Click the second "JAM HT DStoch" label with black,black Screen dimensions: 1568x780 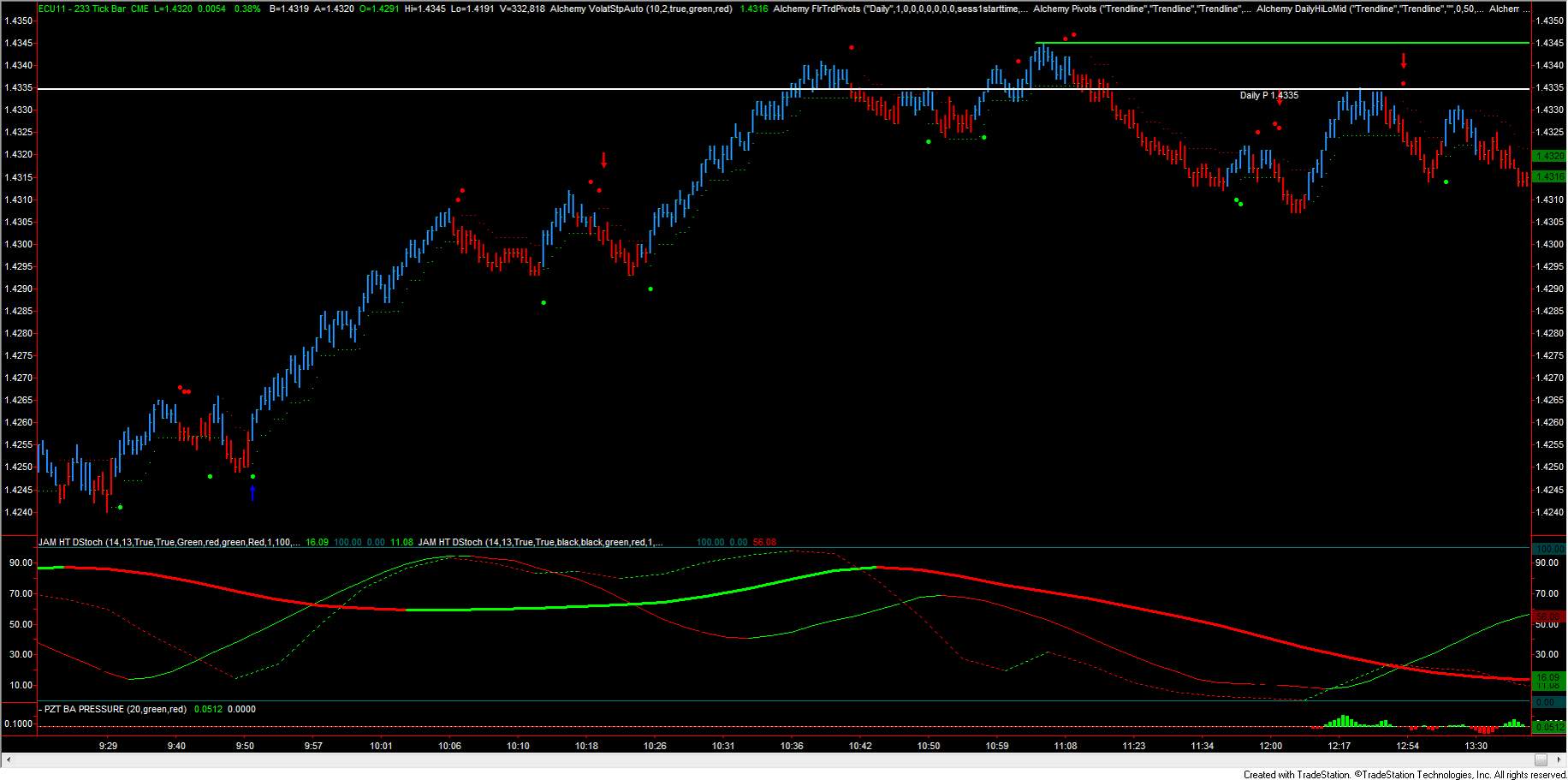tap(540, 542)
